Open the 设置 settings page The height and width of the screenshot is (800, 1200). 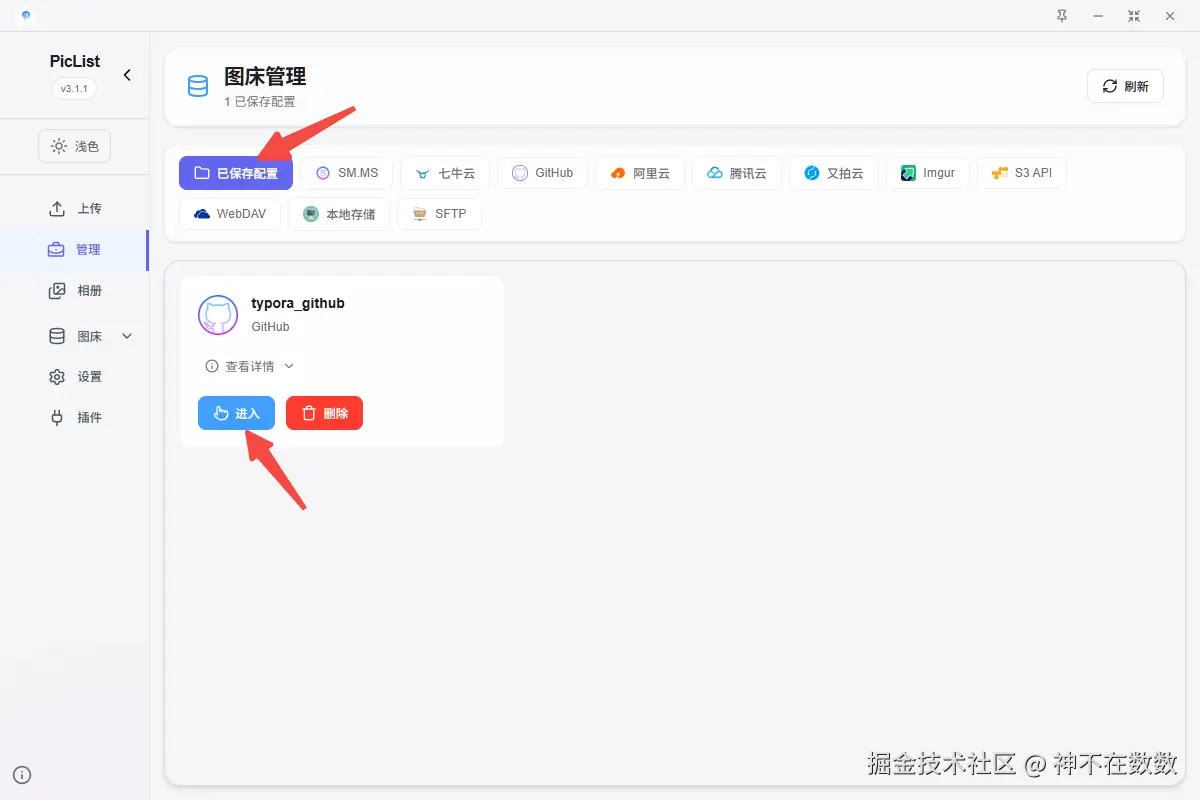[74, 377]
